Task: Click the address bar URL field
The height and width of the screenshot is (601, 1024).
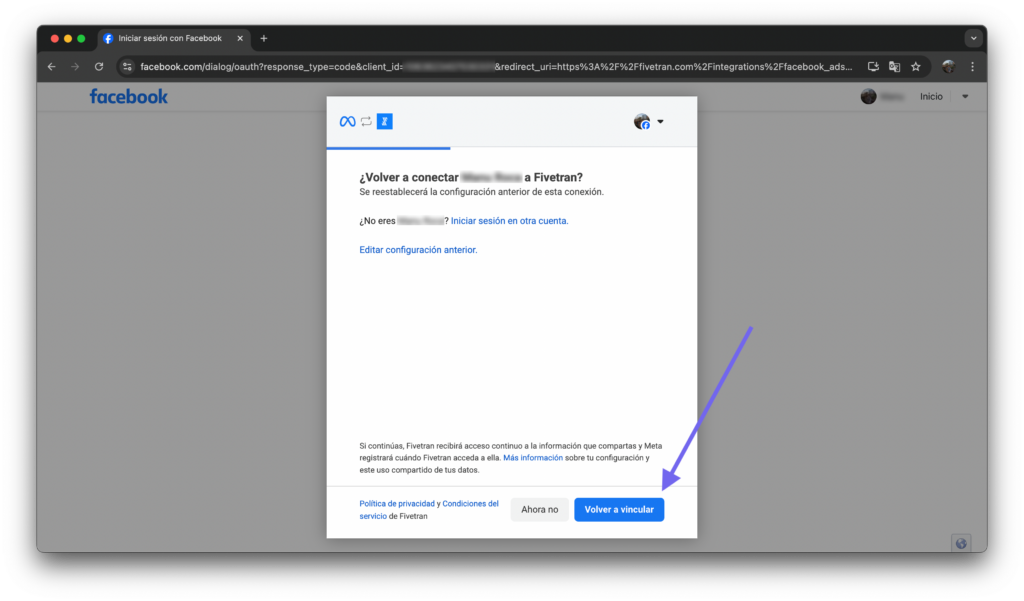Action: click(x=496, y=67)
